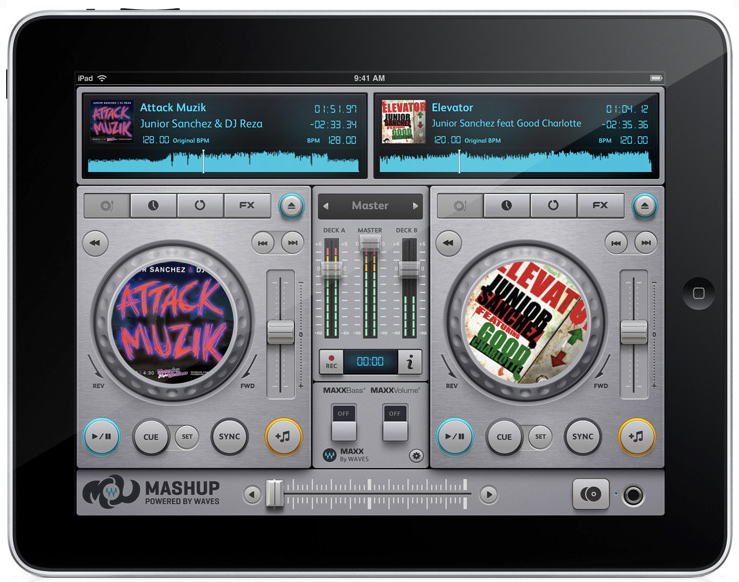Click the Wi-Fi icon in status bar
Image resolution: width=739 pixels, height=582 pixels.
(102, 78)
